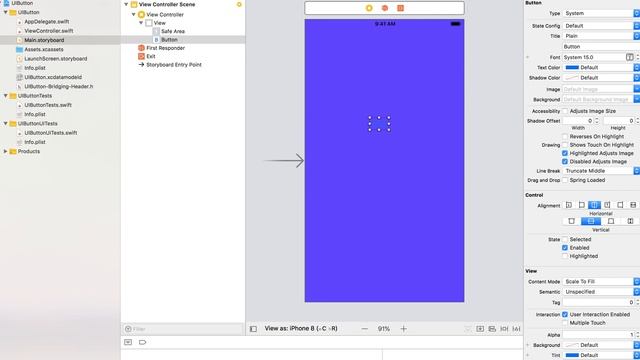Set vertical alignment to center
Image resolution: width=640 pixels, height=360 pixels.
591,221
